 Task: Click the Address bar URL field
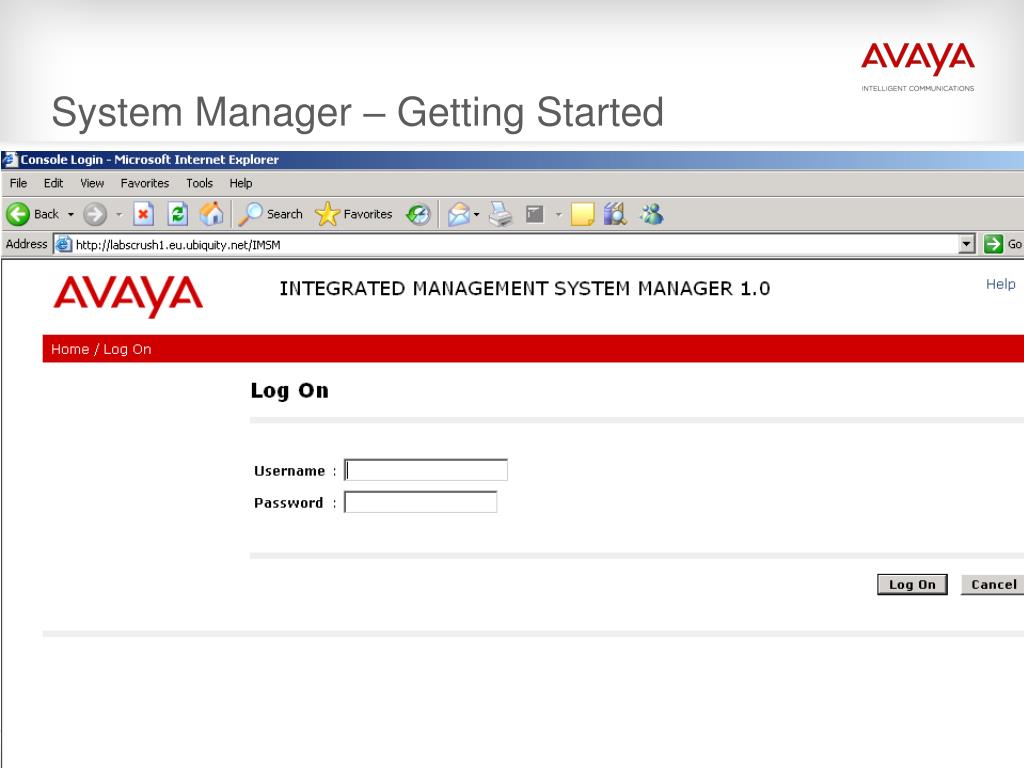click(x=516, y=245)
